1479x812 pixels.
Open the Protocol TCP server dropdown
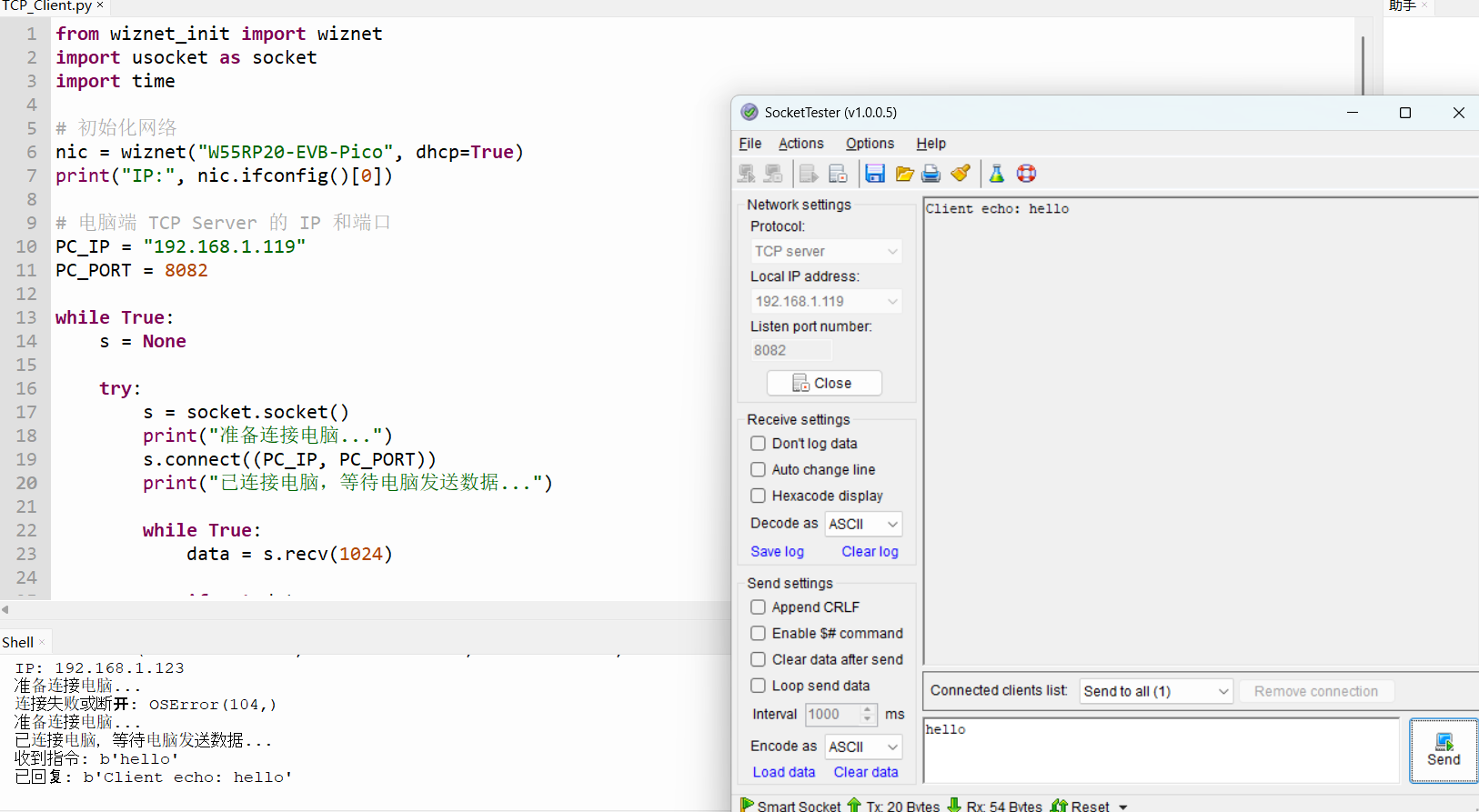click(x=826, y=251)
